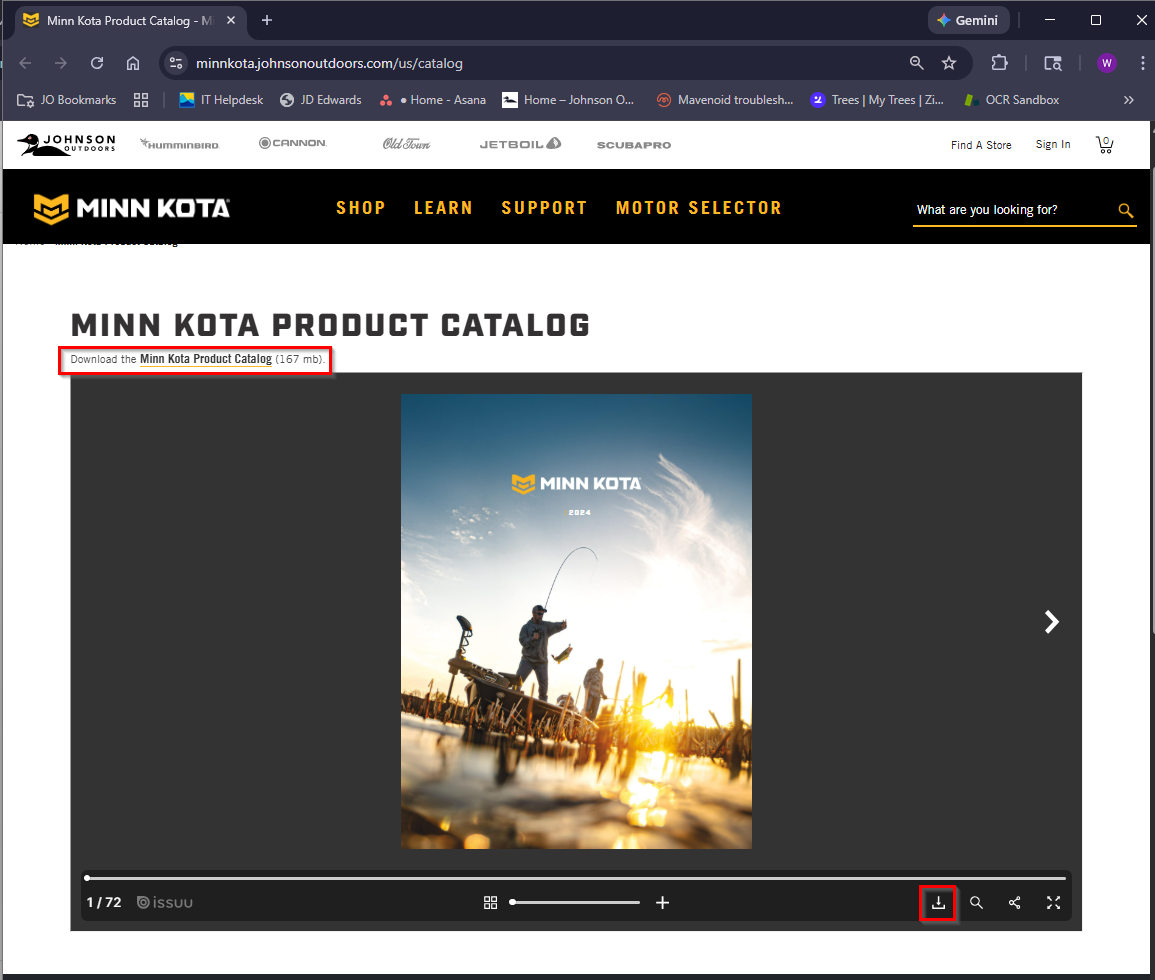Click the Sign In link
The height and width of the screenshot is (980, 1155).
1052,145
